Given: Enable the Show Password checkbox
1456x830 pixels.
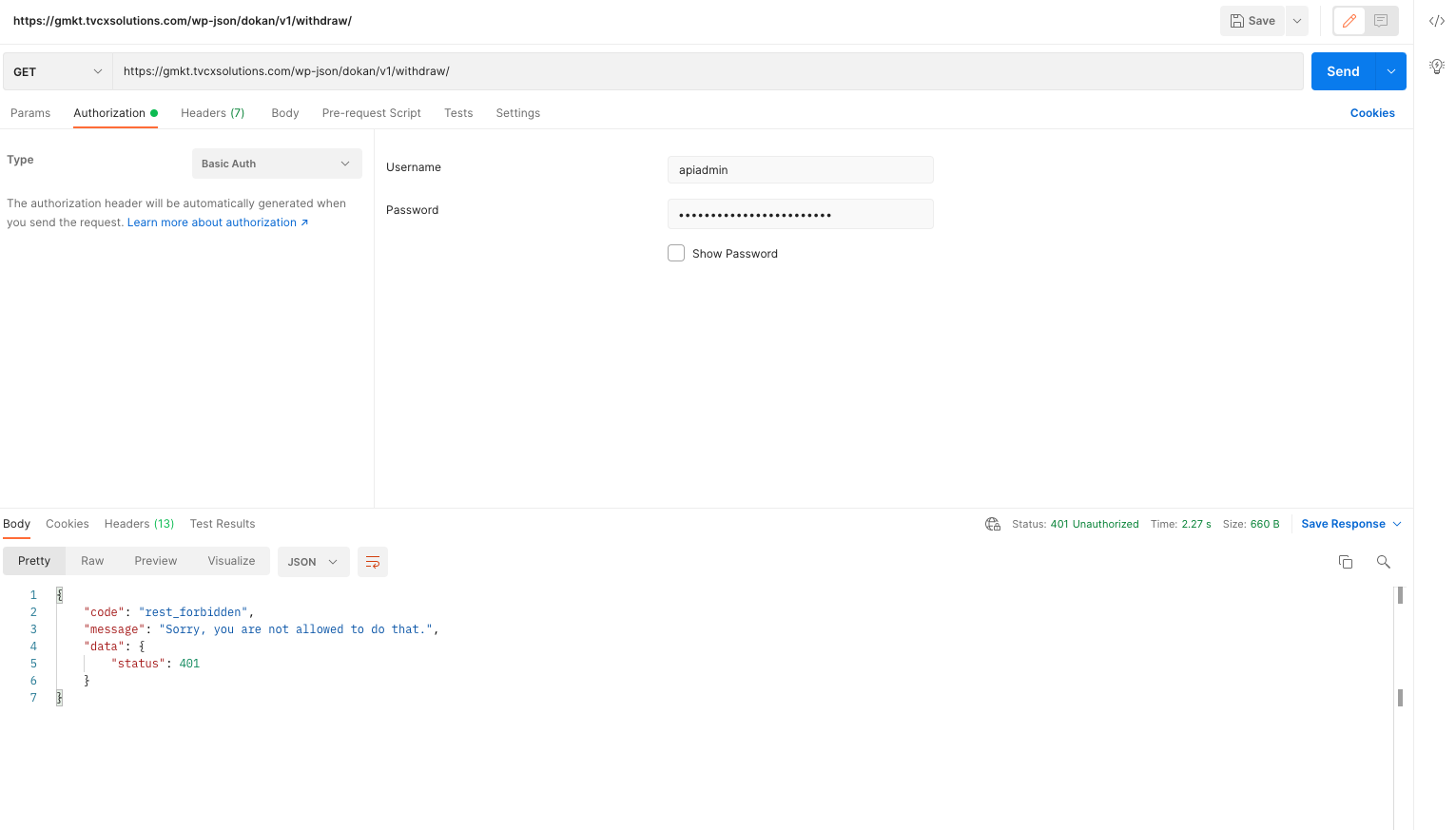Looking at the screenshot, I should pos(676,253).
